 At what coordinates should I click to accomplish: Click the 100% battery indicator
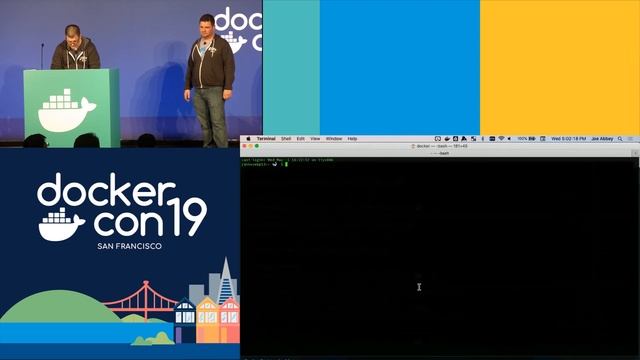(x=527, y=139)
